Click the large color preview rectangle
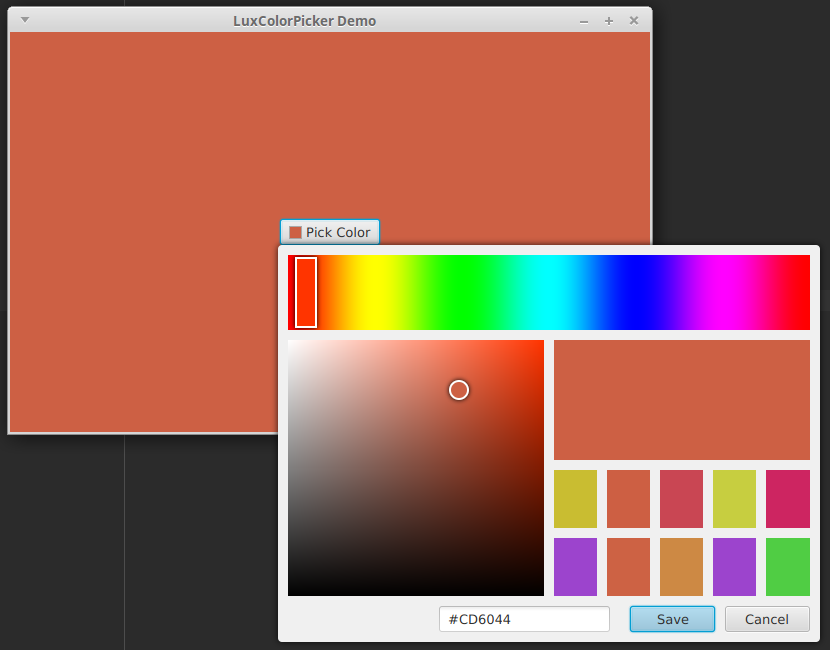This screenshot has height=650, width=830. click(681, 399)
